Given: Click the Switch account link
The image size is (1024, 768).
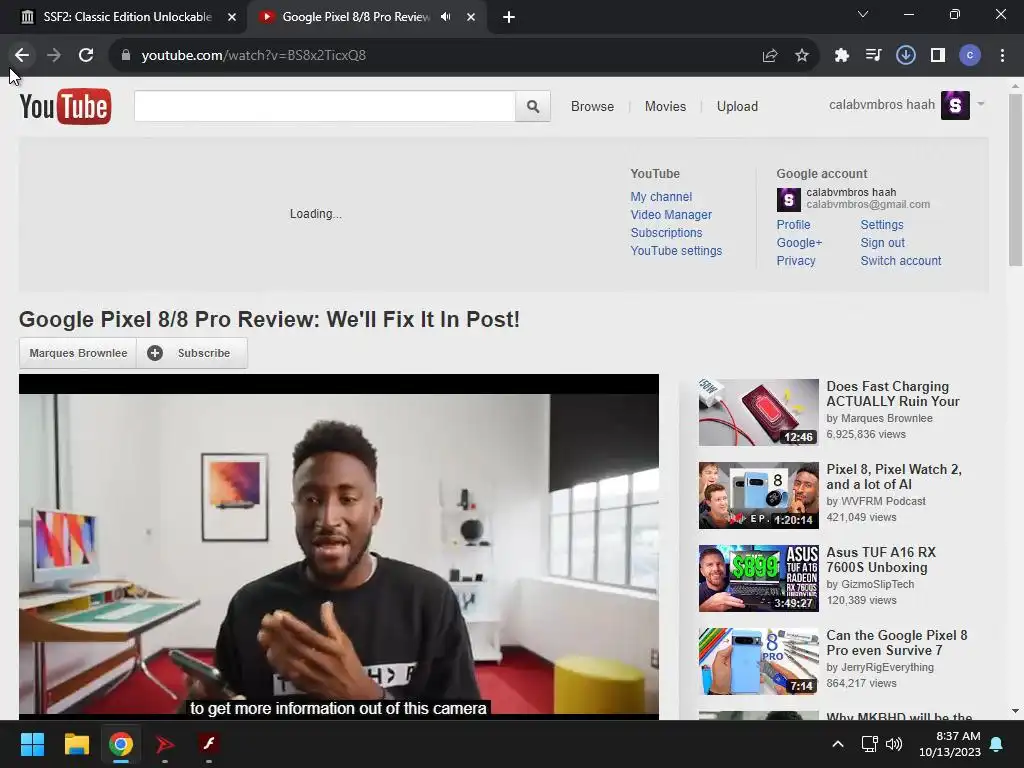Looking at the screenshot, I should (x=901, y=261).
